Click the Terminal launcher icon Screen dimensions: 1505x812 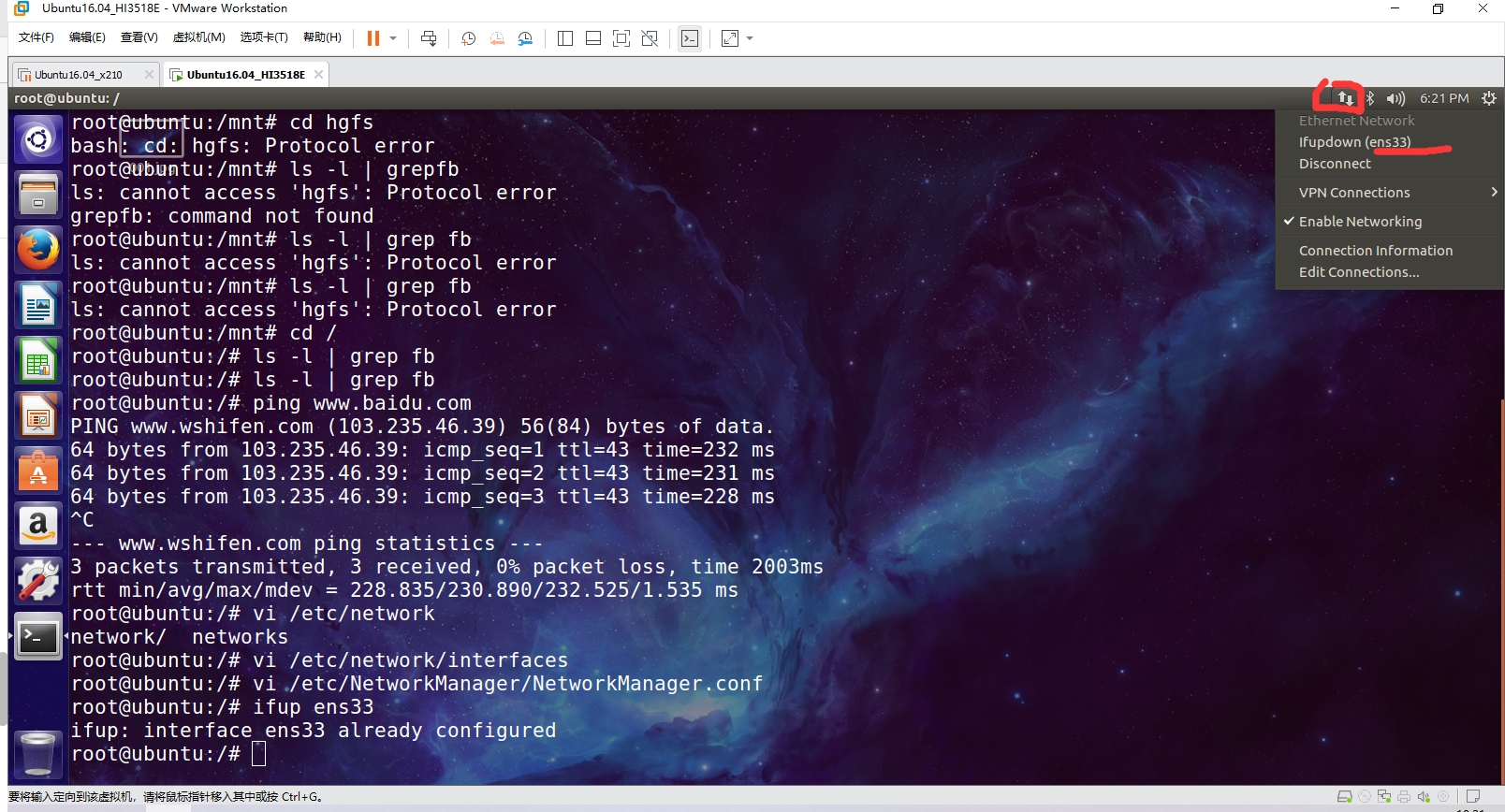(x=38, y=636)
